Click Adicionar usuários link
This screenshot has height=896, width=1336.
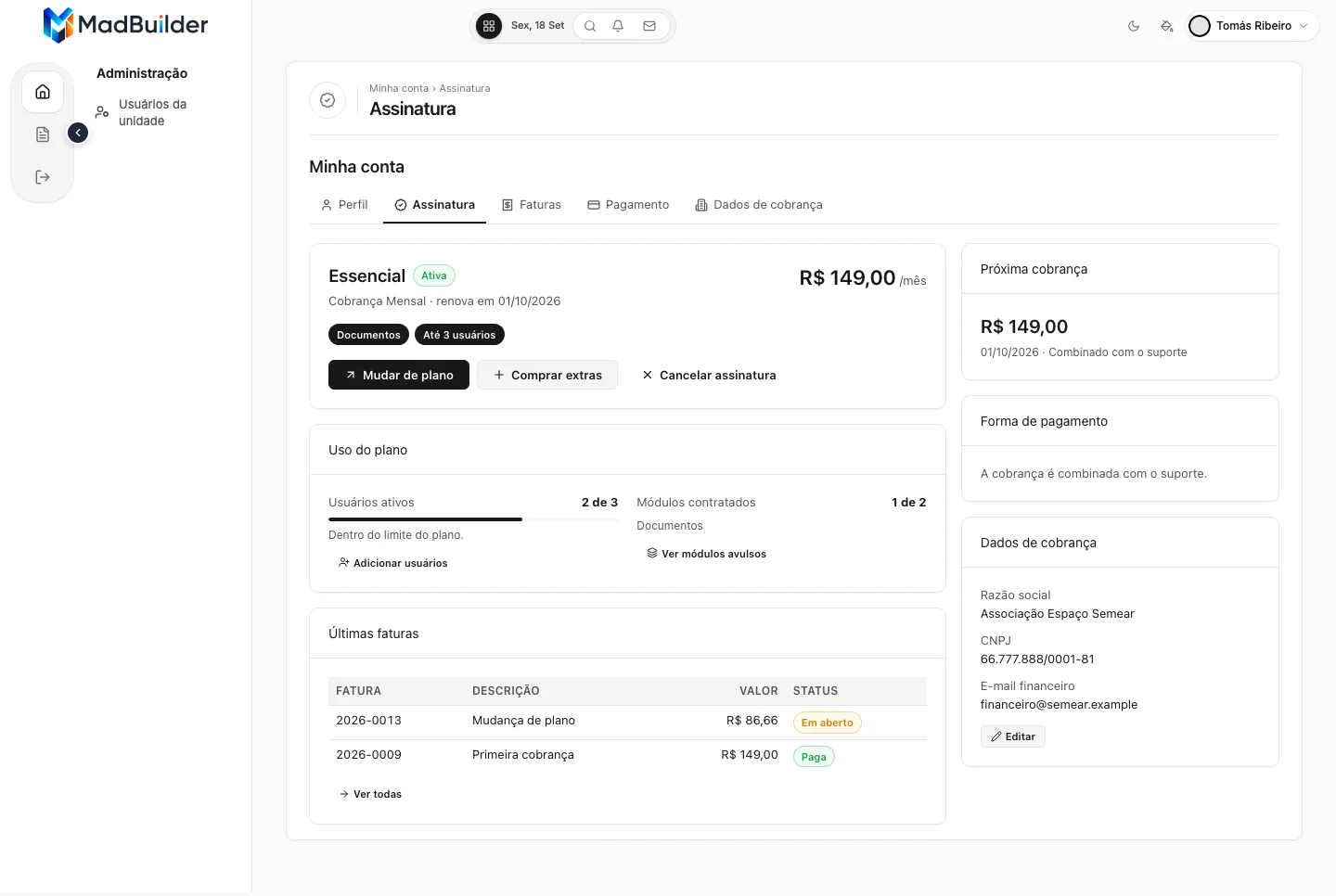[393, 563]
